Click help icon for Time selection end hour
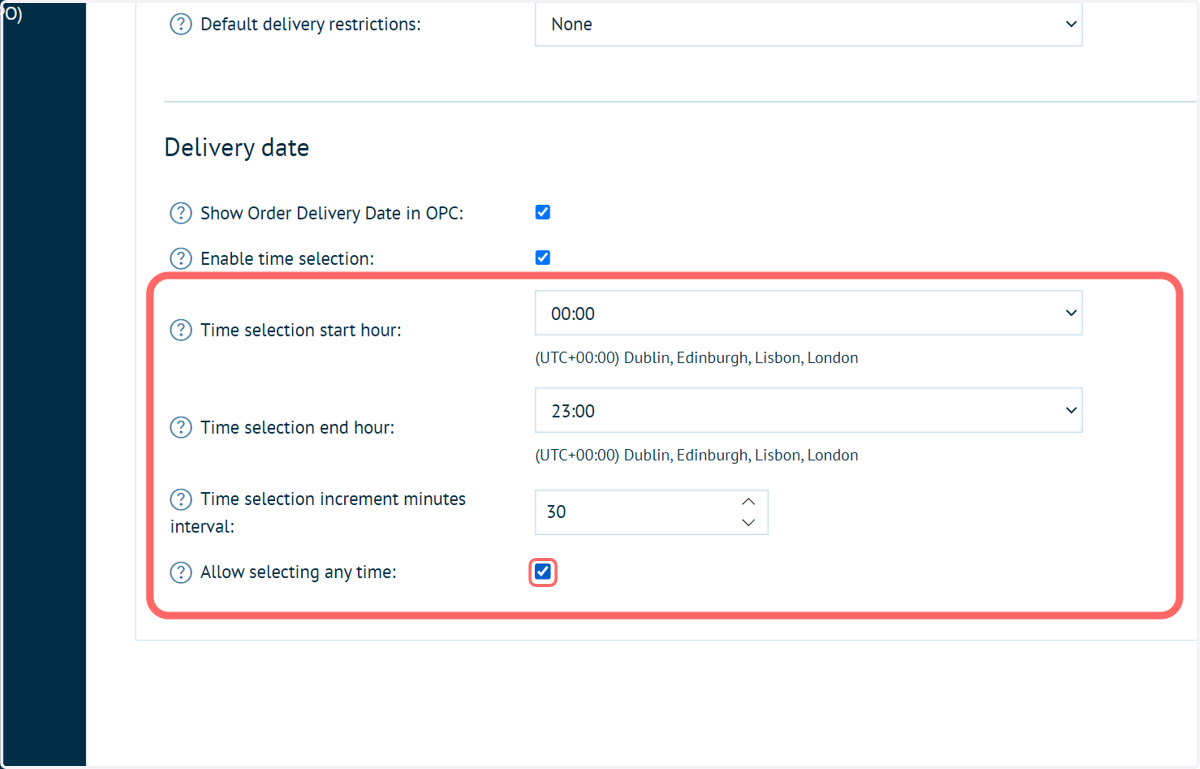 [180, 427]
